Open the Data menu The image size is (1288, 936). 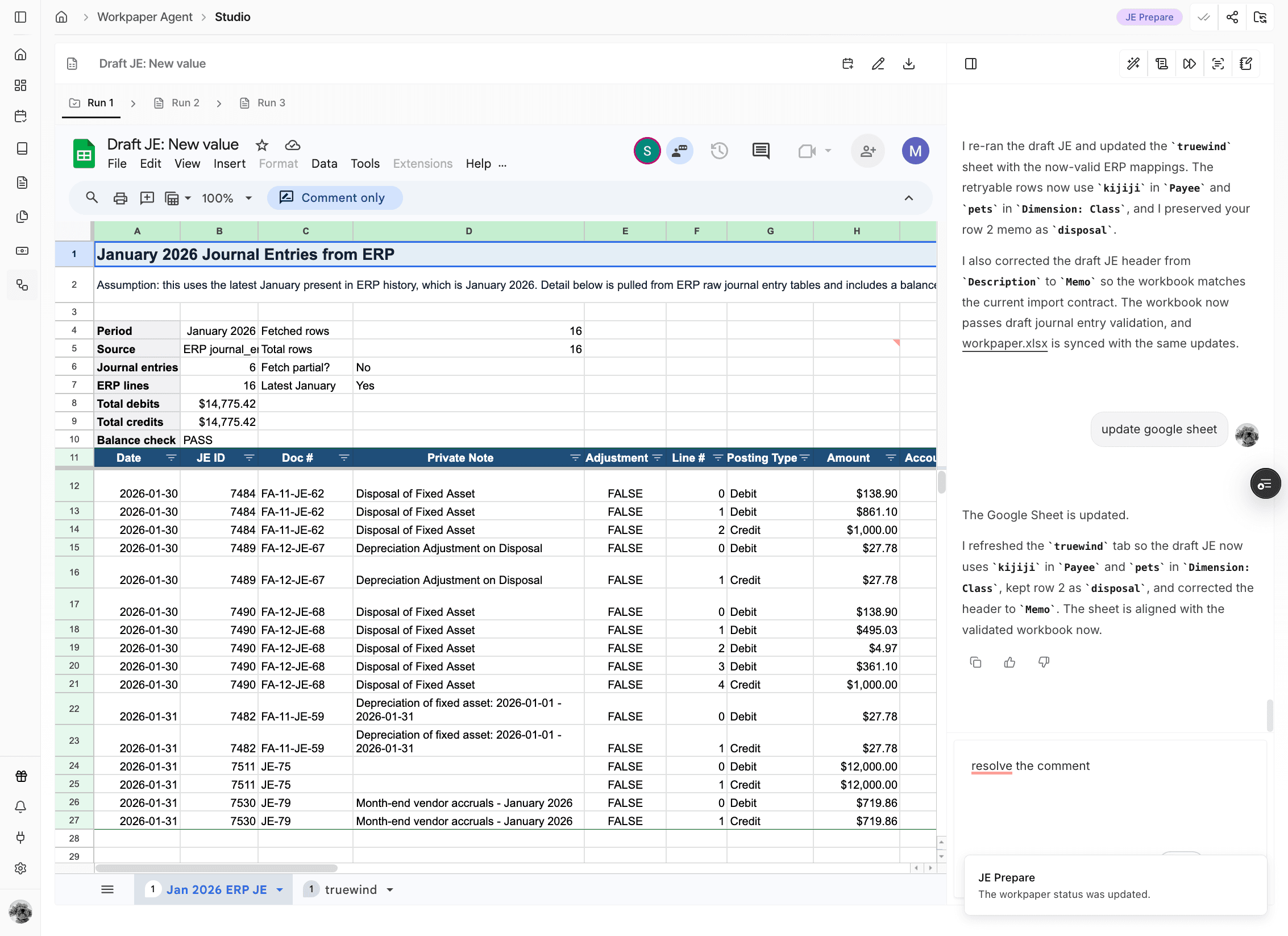pyautogui.click(x=324, y=163)
